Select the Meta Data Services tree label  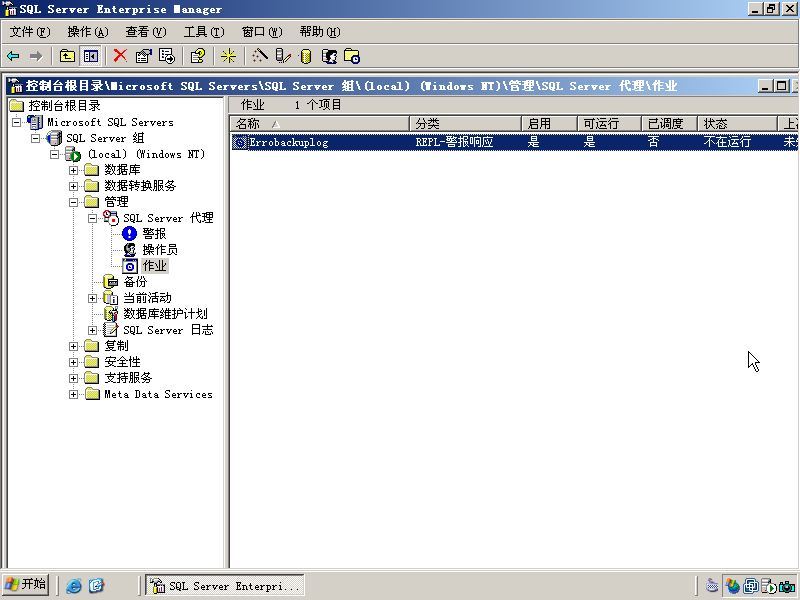pos(158,394)
